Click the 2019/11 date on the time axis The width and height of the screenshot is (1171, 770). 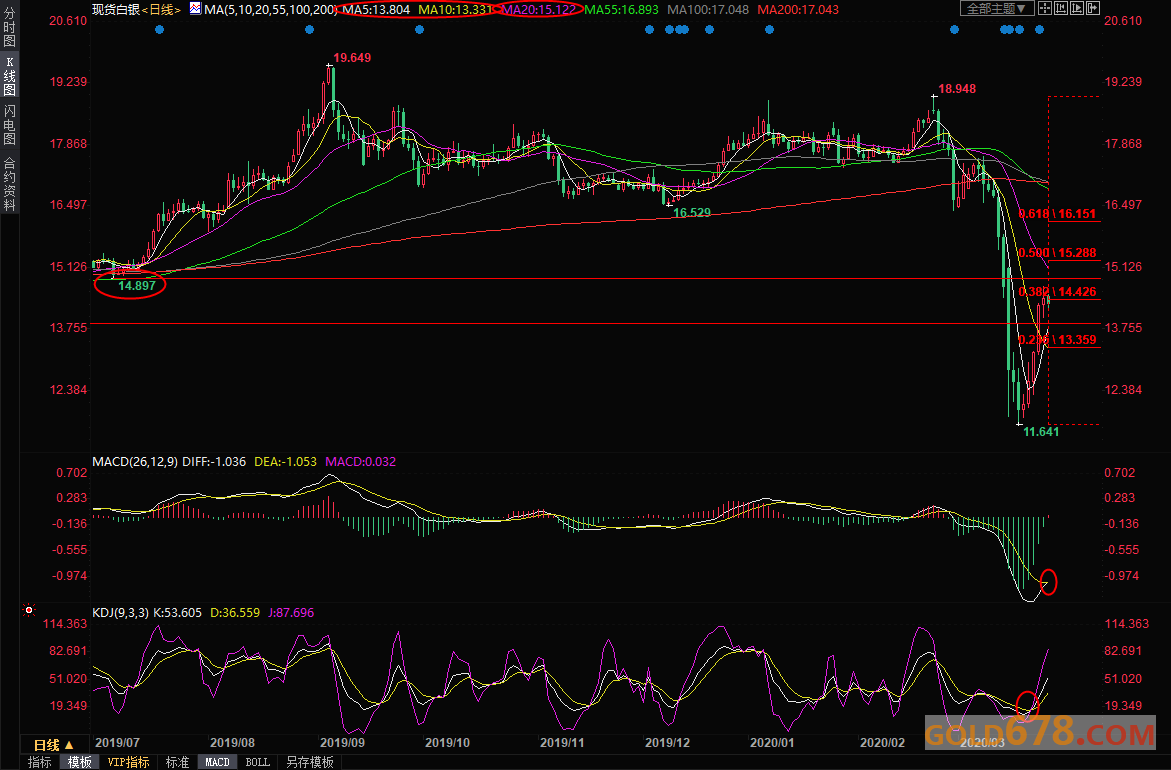click(562, 742)
